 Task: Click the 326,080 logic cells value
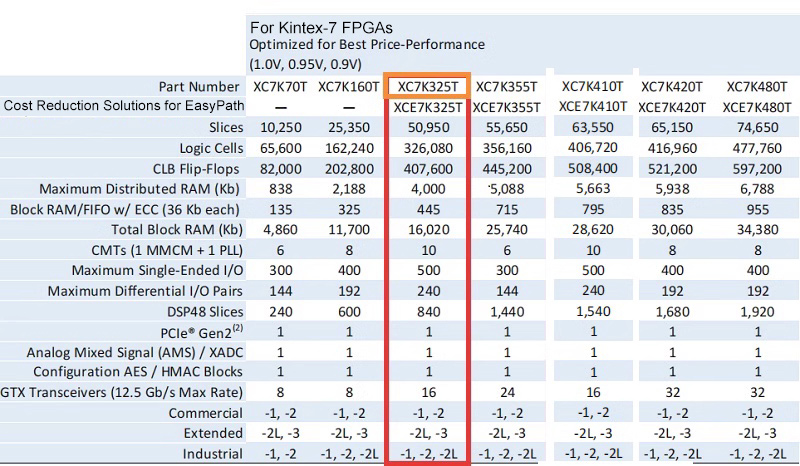tap(427, 146)
